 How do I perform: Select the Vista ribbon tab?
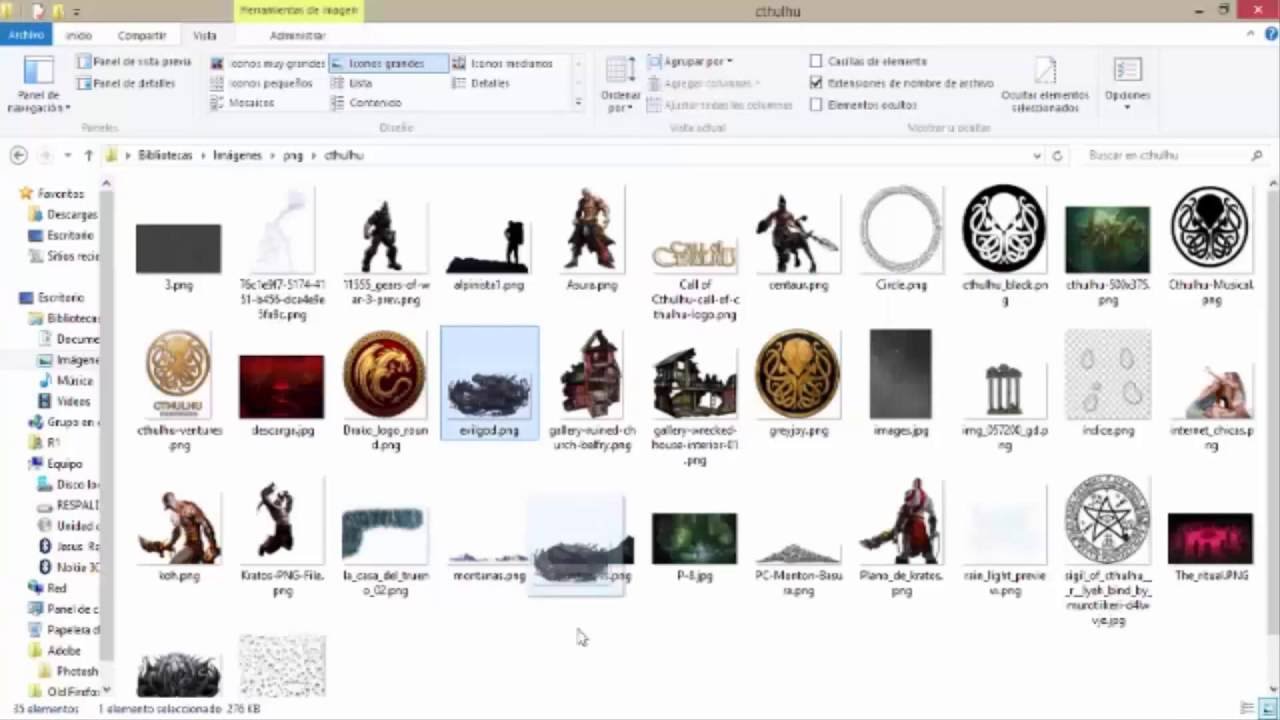(205, 35)
